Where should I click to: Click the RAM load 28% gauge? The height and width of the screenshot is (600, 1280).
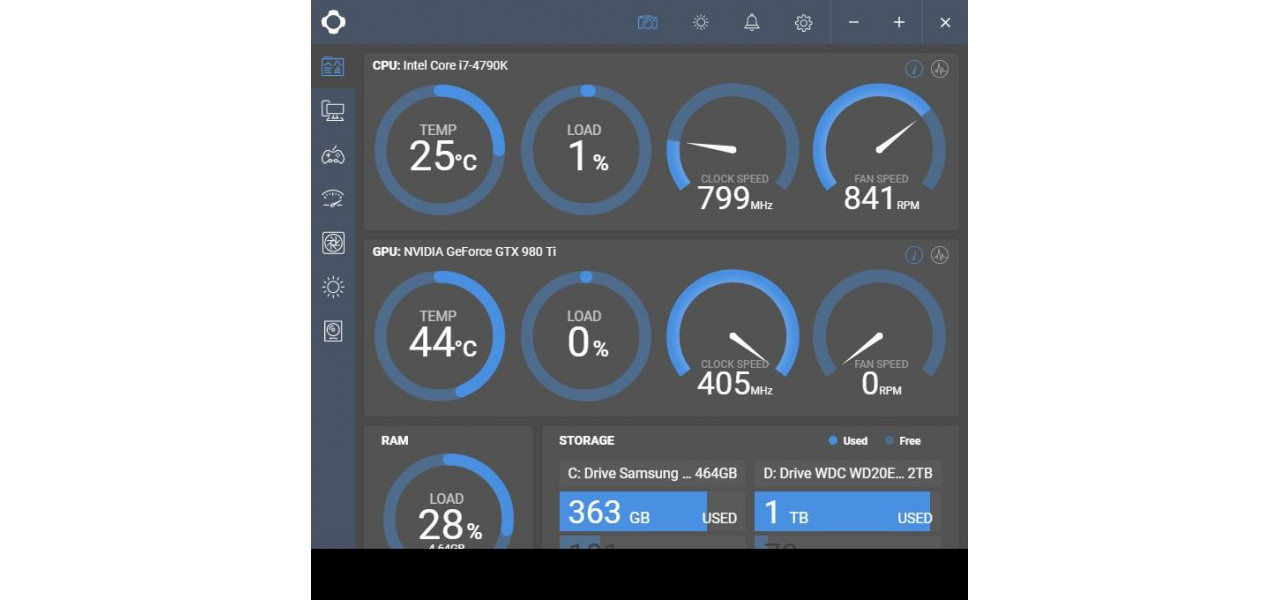[448, 501]
